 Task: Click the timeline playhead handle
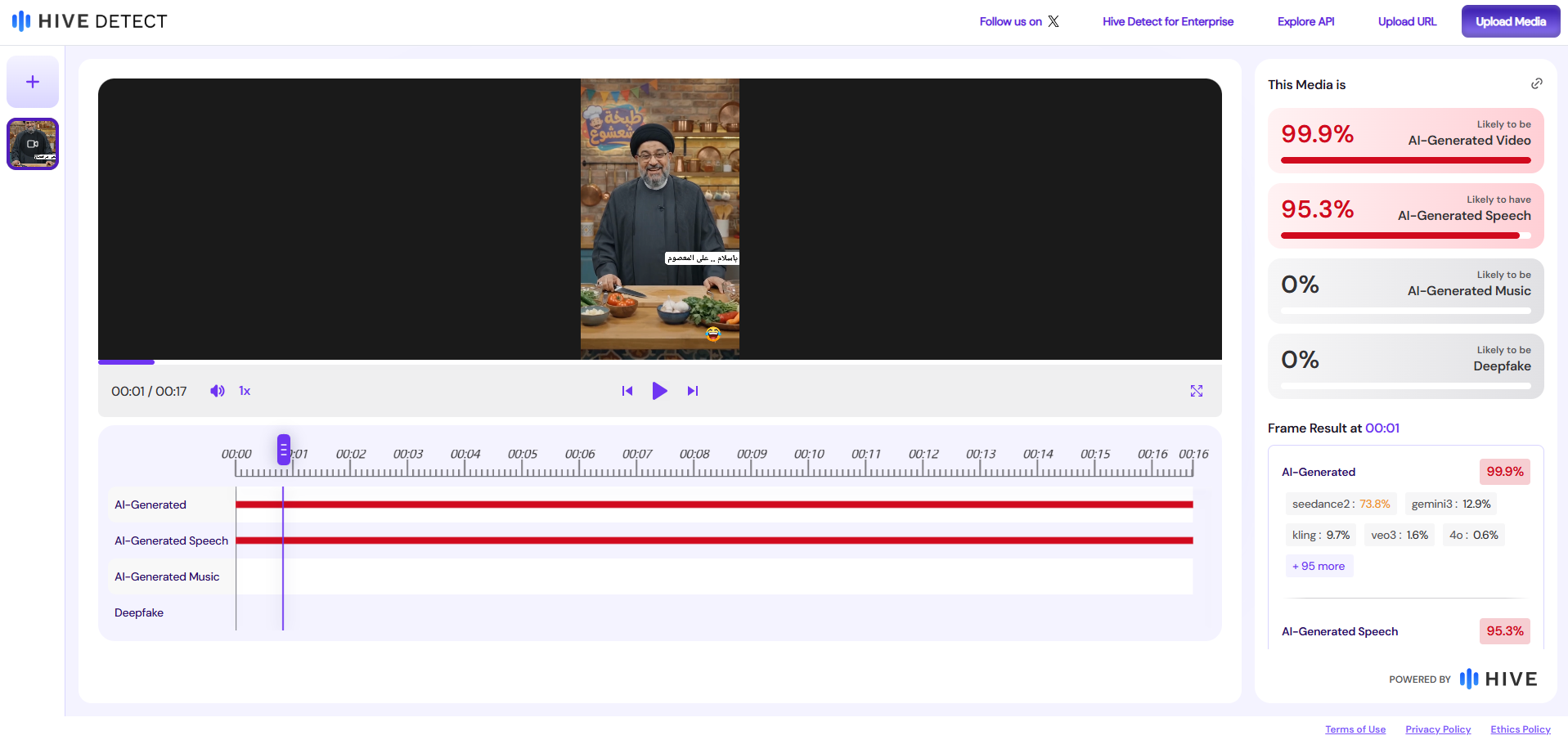(284, 450)
